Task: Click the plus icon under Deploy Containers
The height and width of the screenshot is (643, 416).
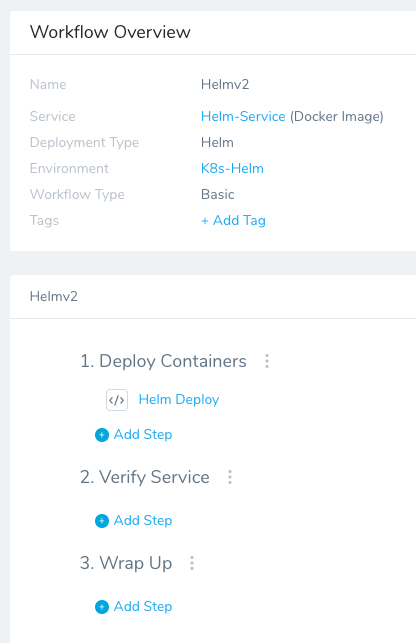Action: (102, 435)
